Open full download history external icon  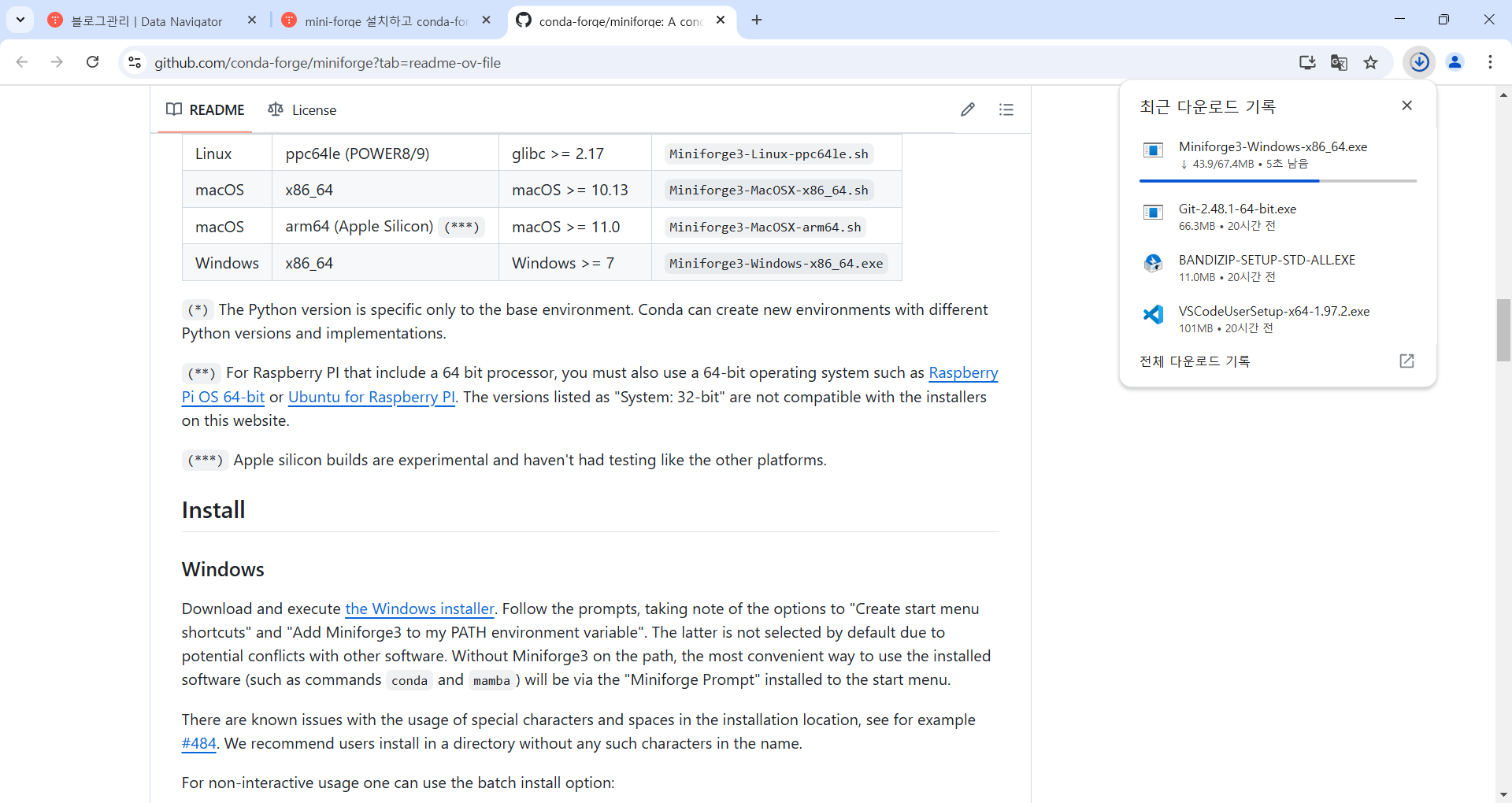1406,361
